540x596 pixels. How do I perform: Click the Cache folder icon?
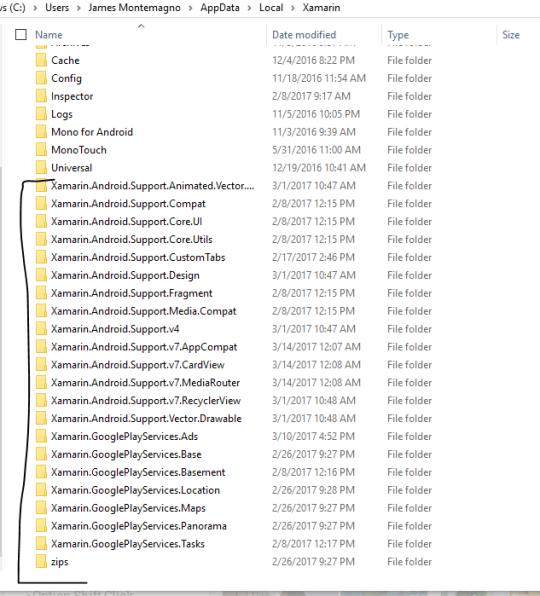41,60
